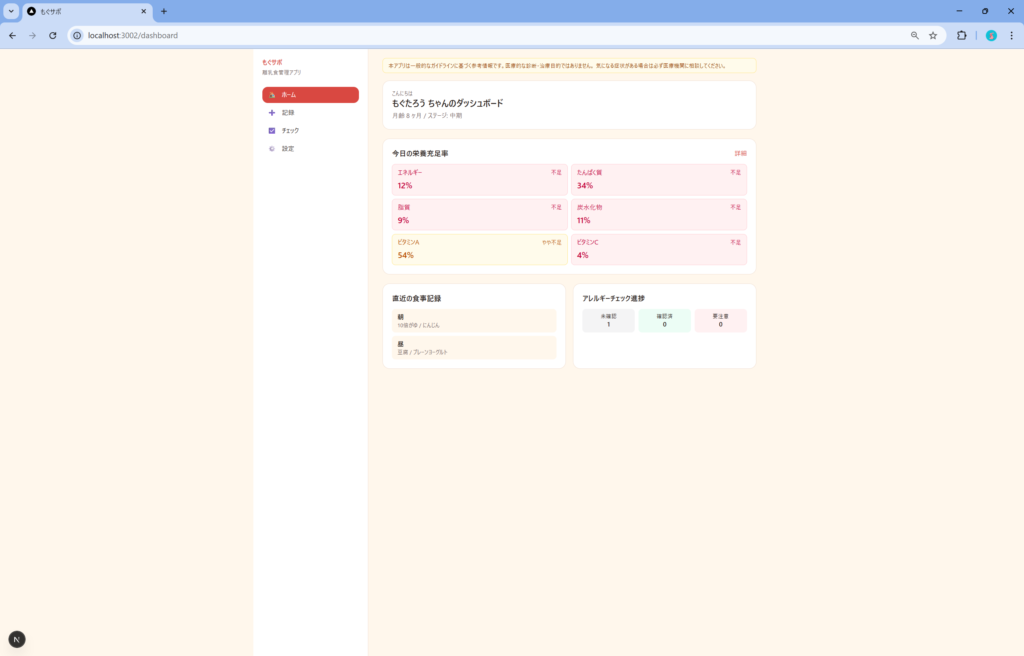The image size is (1024, 656).
Task: Open the browser Extensions puzzle icon
Action: click(962, 35)
